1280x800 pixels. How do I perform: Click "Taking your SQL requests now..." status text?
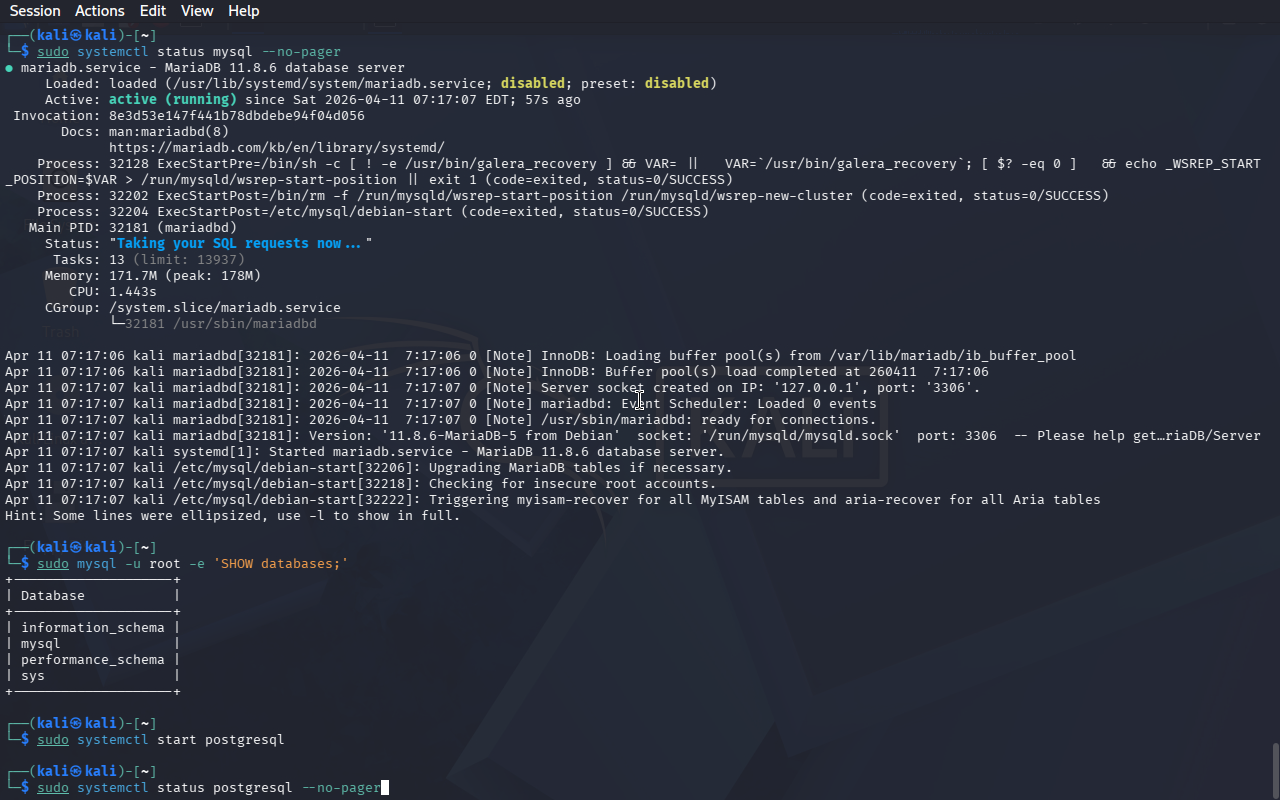pos(239,243)
